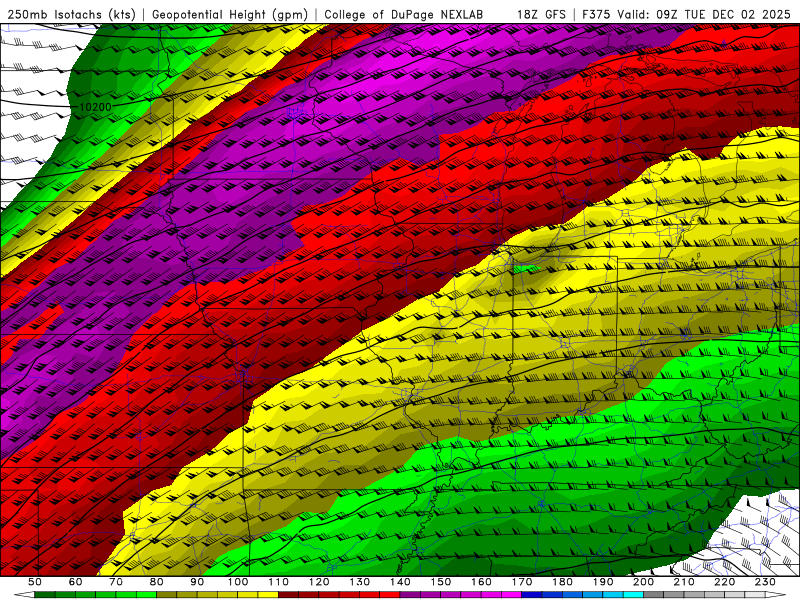Click the "120" colorbar label
This screenshot has width=800, height=600.
click(x=319, y=582)
